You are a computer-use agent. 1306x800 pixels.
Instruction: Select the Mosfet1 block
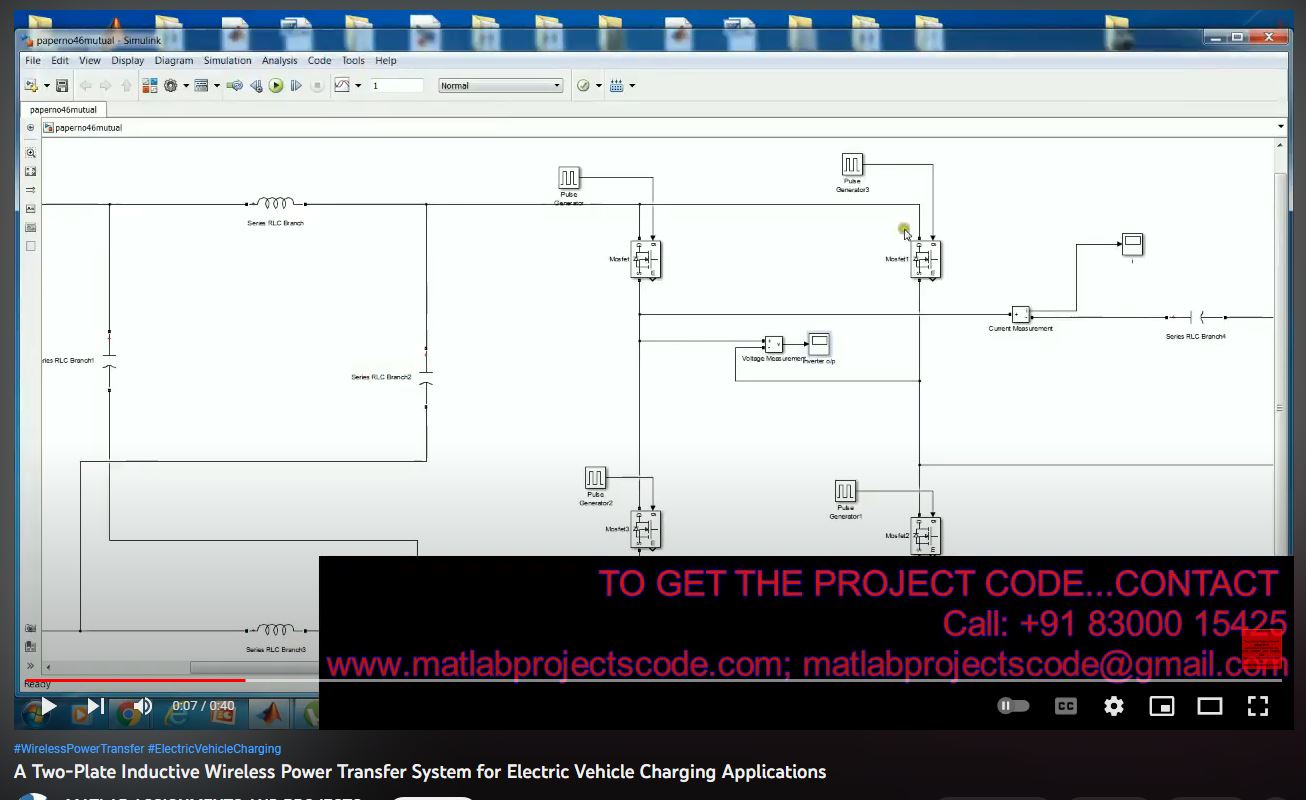(926, 259)
